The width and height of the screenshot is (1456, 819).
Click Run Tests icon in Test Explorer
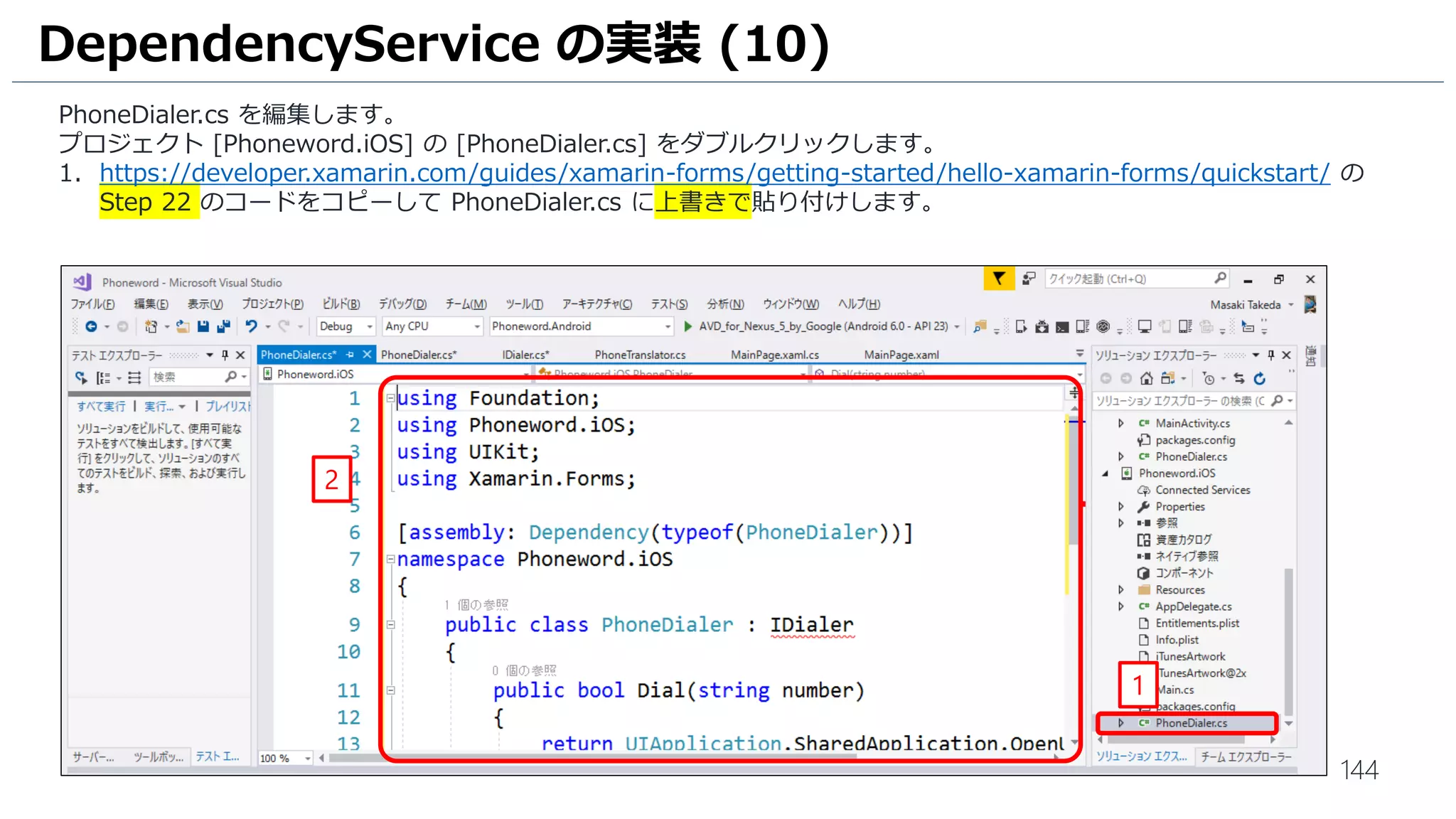pos(81,378)
